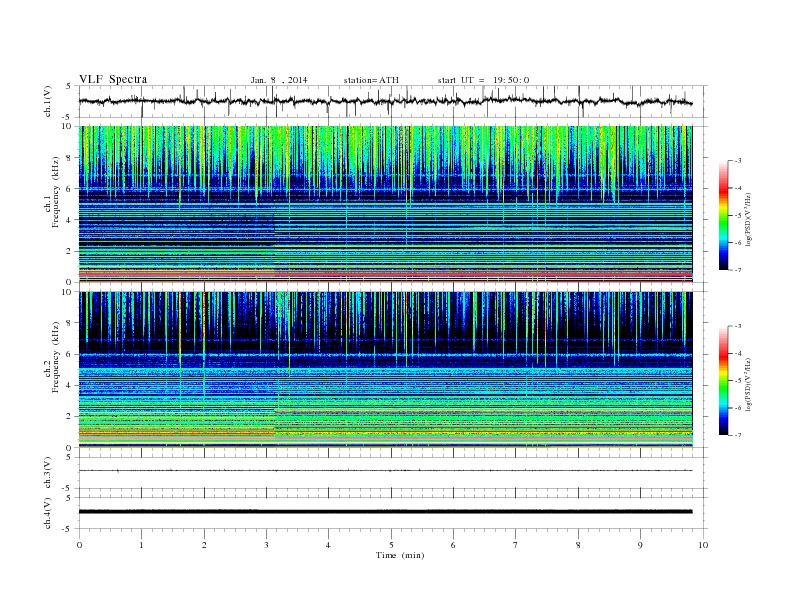Click the "station=ATH" label
Screen dimensions: 792x612
click(x=371, y=80)
